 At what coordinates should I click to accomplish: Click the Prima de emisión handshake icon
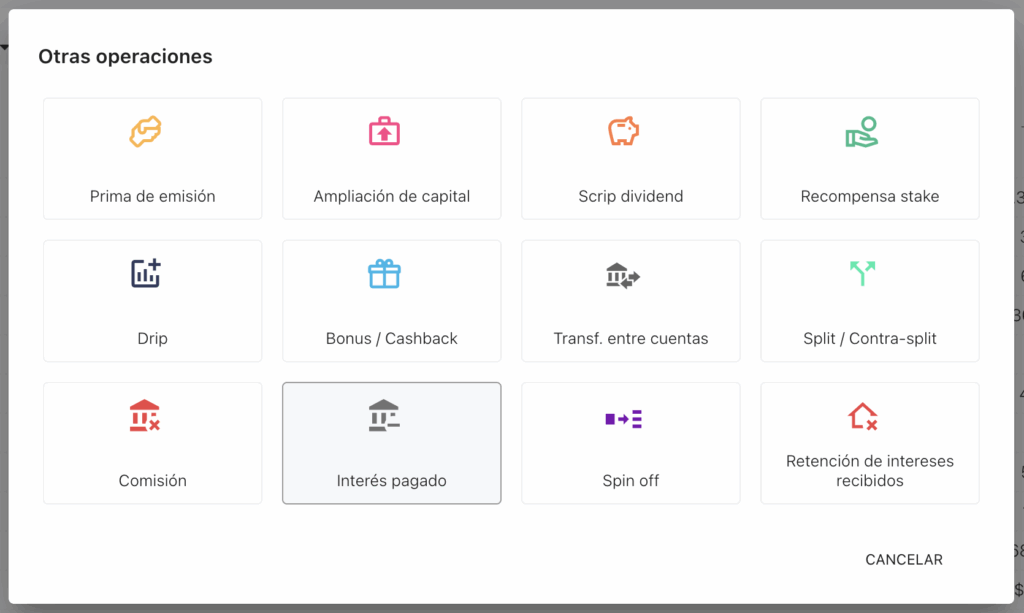[x=145, y=132]
